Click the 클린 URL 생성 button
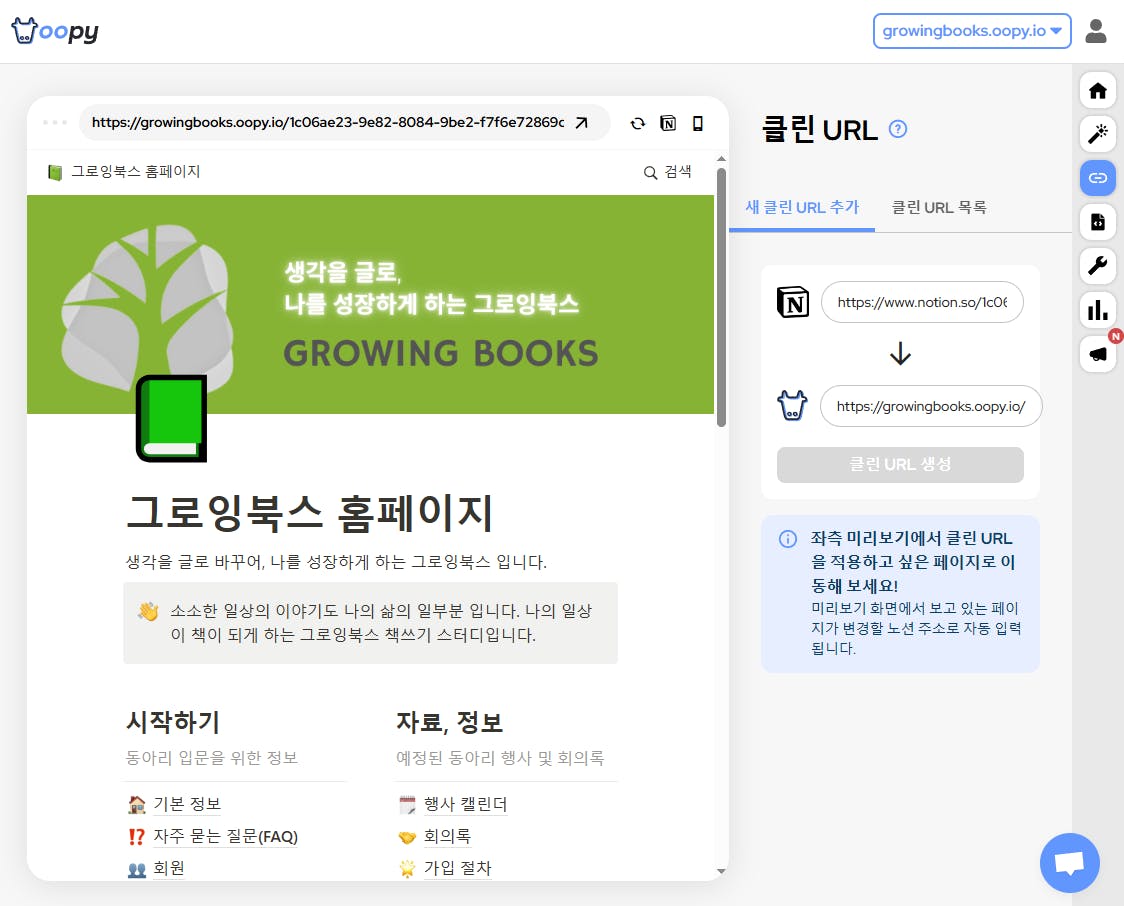The image size is (1124, 906). (899, 464)
